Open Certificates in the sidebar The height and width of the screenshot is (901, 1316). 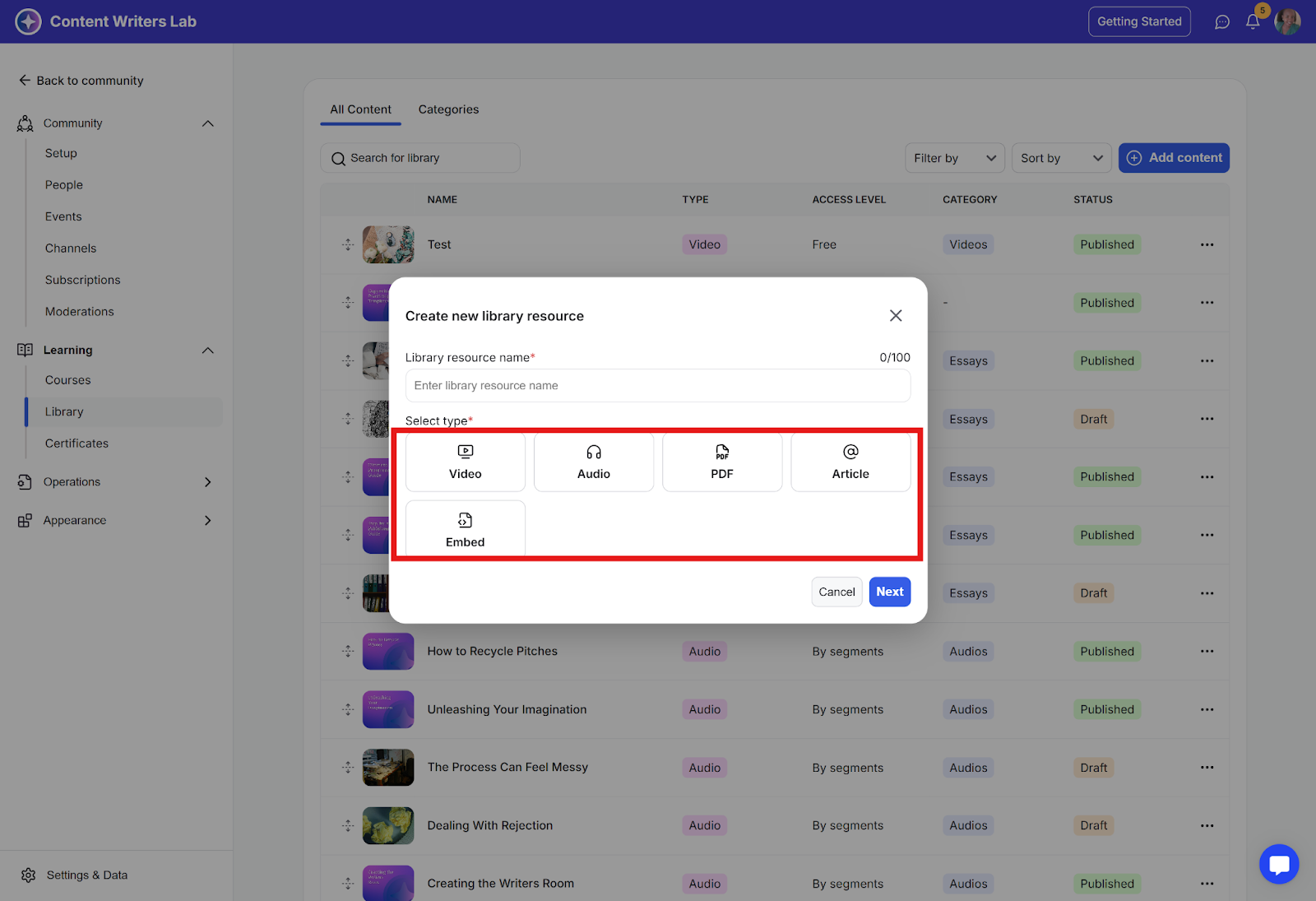pyautogui.click(x=76, y=444)
